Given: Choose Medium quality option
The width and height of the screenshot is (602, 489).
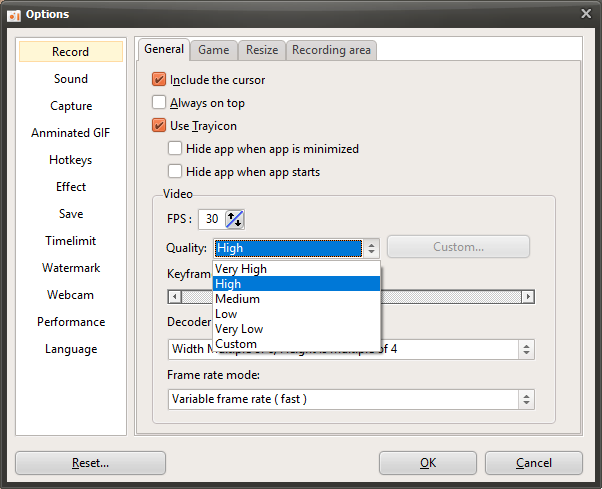Looking at the screenshot, I should [237, 299].
